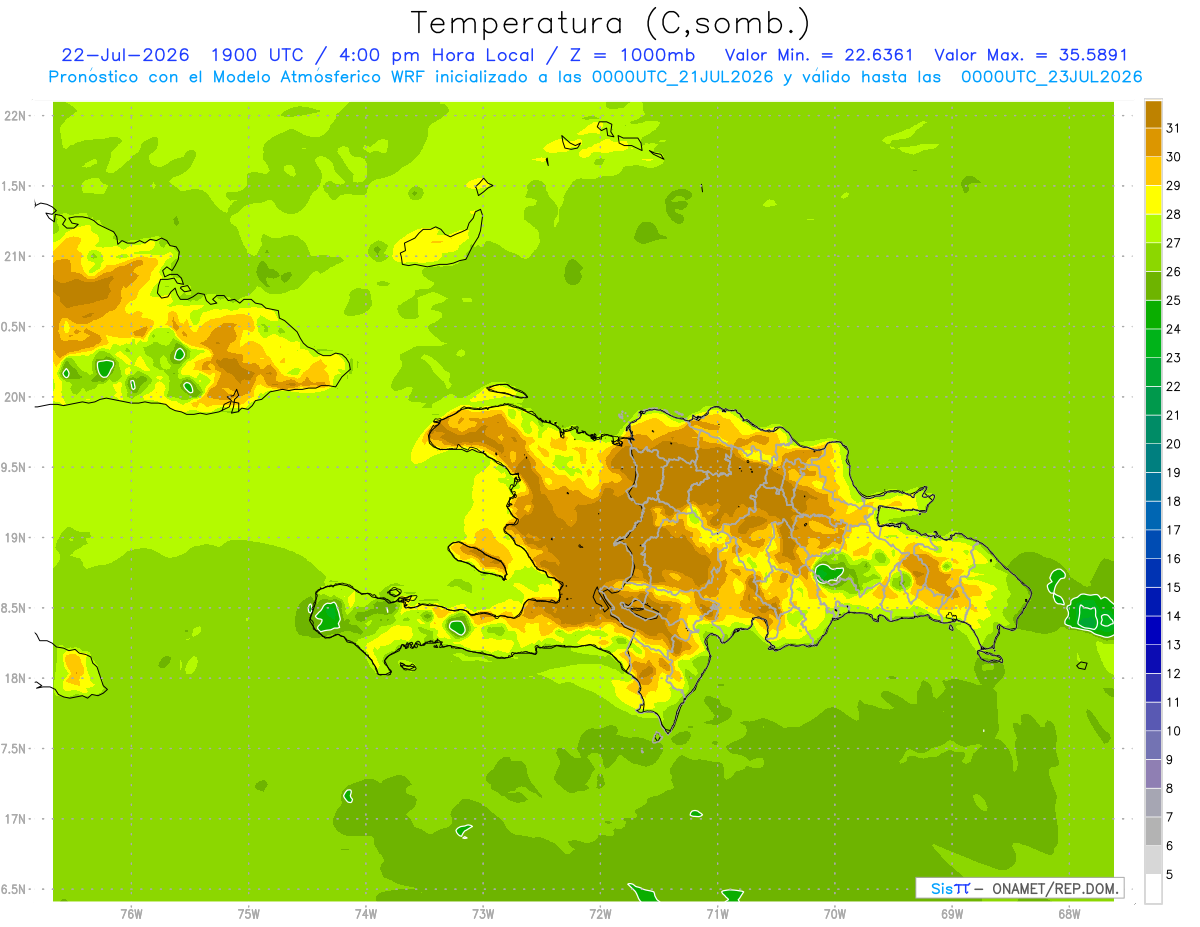The image size is (1200, 927).
Task: Pick the legend color band between 14 and 15
Action: point(1153,602)
